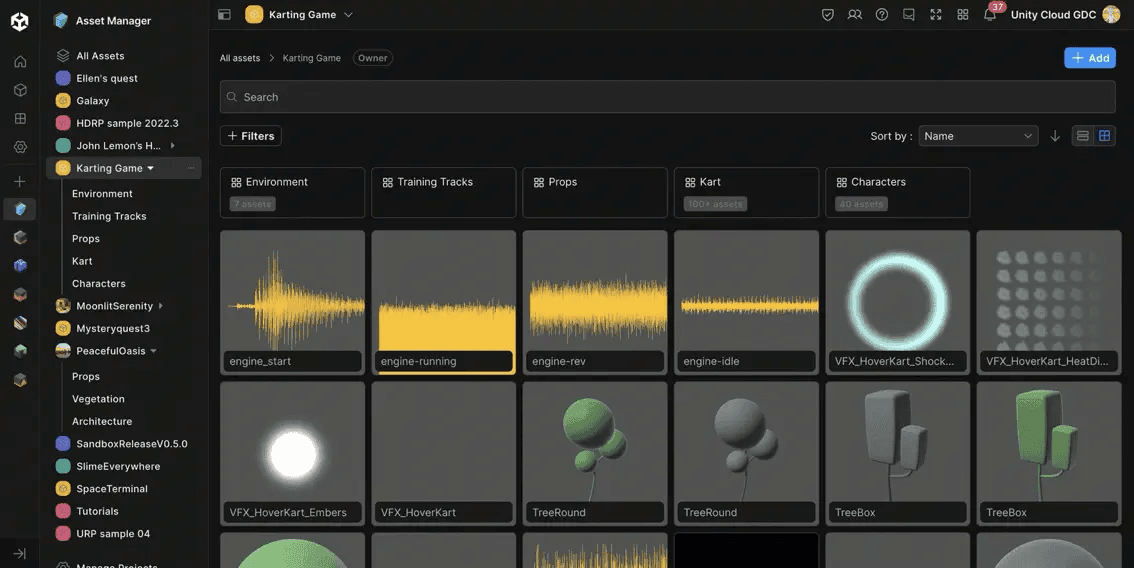Click the user avatar picture
Viewport: 1134px width, 568px height.
click(1111, 14)
